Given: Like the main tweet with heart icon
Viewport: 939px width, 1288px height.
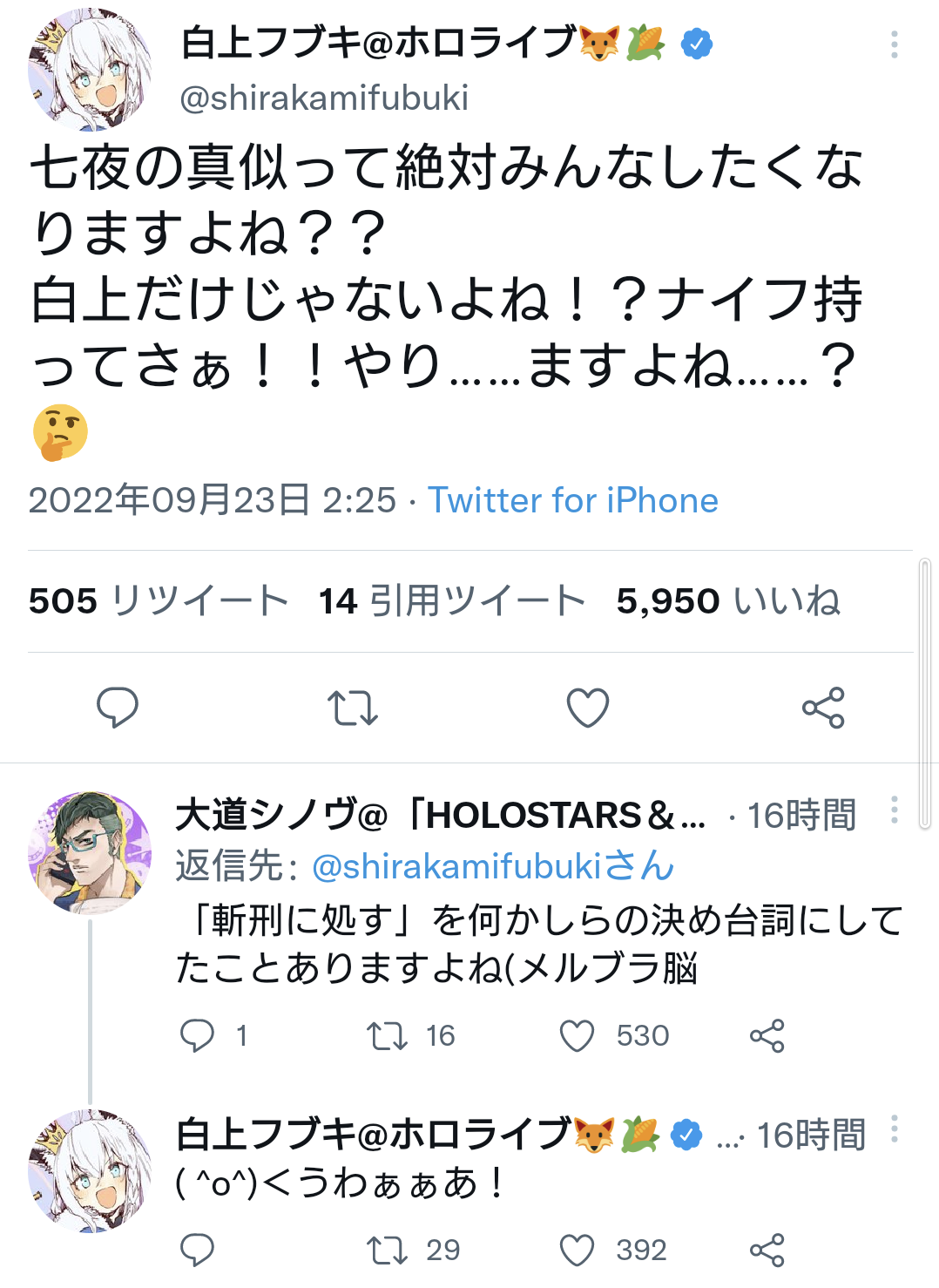Looking at the screenshot, I should click(588, 708).
